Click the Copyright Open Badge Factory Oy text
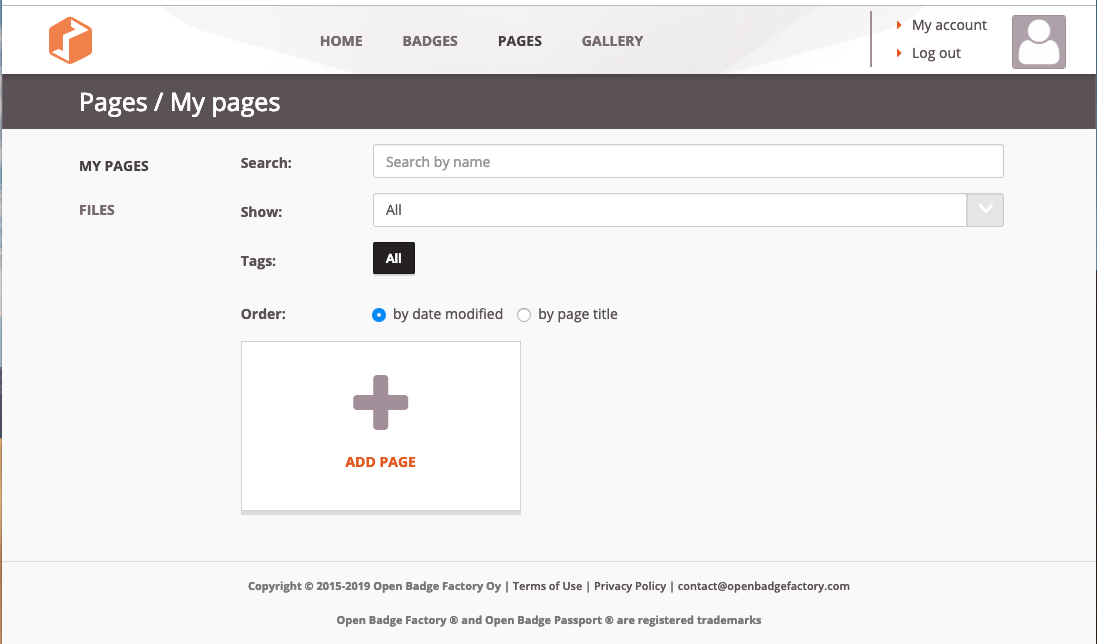The image size is (1097, 644). [374, 586]
